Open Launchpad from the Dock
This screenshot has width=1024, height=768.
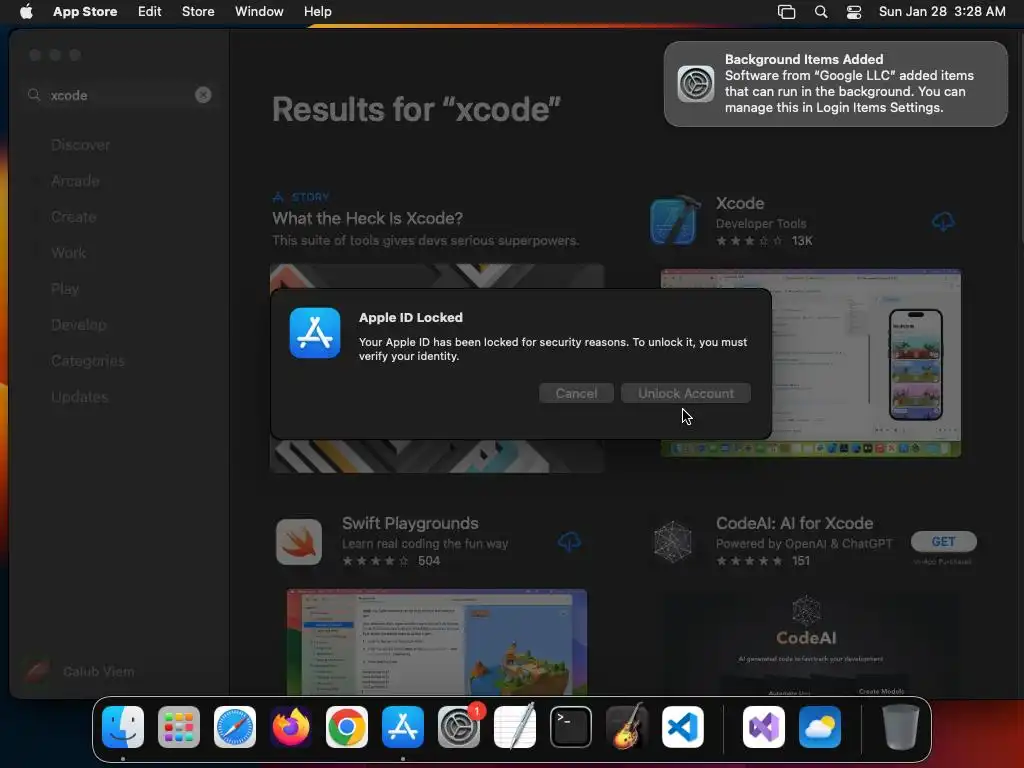coord(179,727)
